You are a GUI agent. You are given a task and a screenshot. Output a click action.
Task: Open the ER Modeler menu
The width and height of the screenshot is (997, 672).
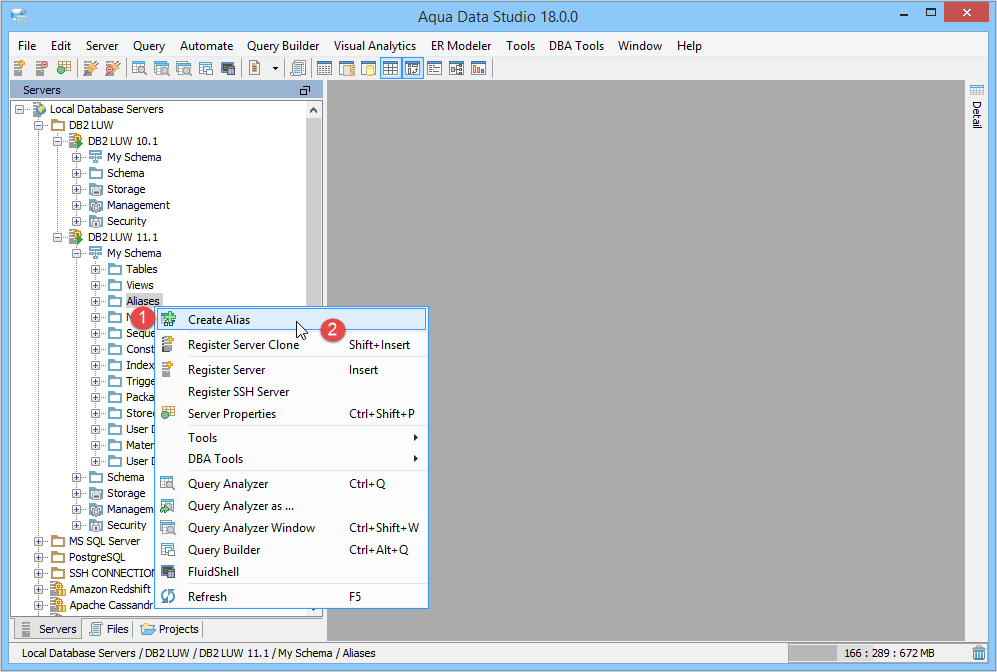461,46
